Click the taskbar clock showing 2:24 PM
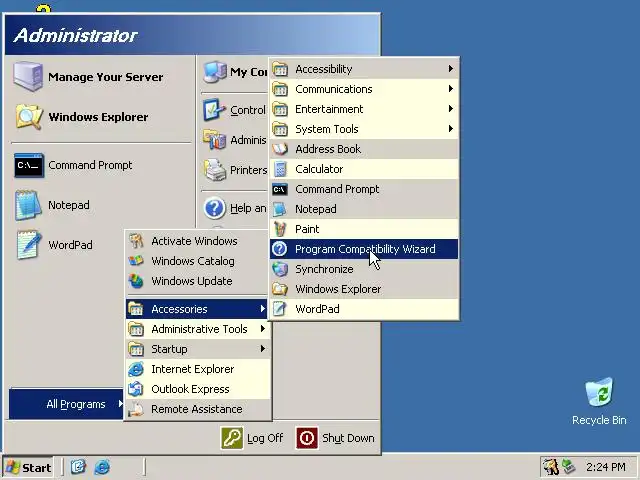Viewport: 640px width, 480px height. pyautogui.click(x=606, y=467)
